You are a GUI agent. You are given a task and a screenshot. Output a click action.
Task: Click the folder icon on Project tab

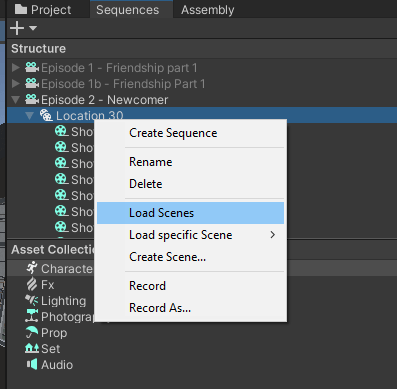coord(21,9)
